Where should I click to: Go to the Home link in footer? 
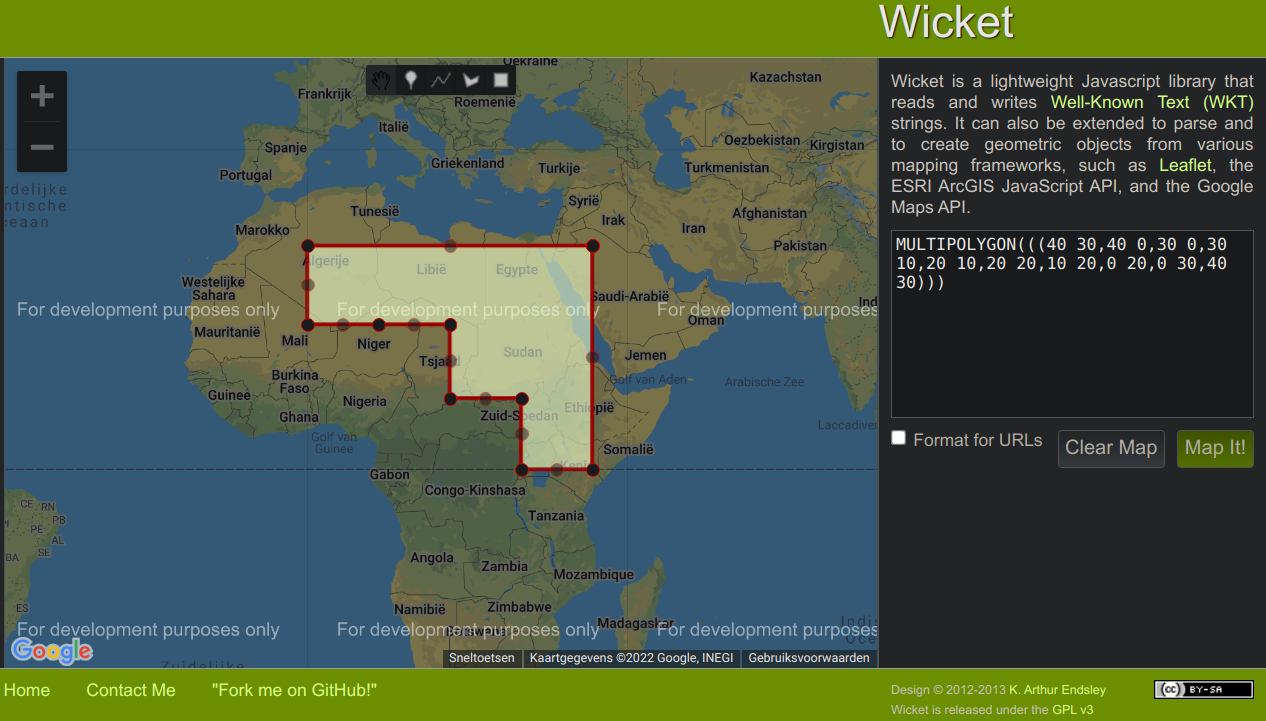pyautogui.click(x=27, y=690)
